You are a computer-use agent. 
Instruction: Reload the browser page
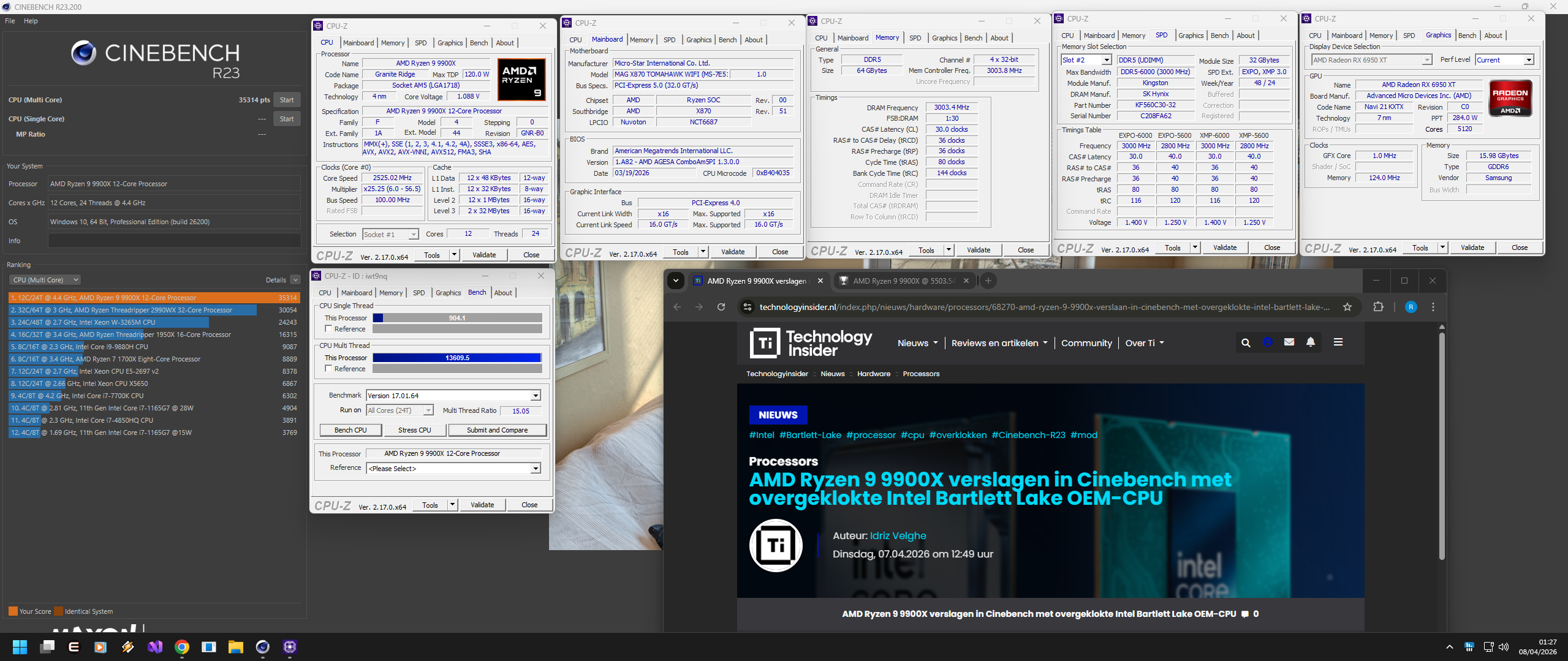pos(721,307)
